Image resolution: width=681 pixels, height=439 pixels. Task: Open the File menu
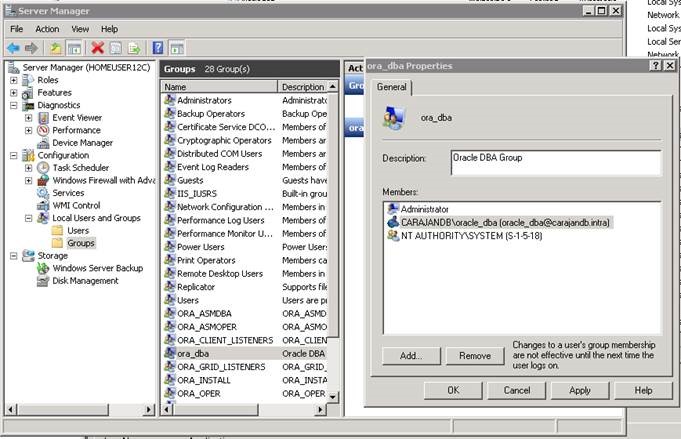[x=17, y=29]
